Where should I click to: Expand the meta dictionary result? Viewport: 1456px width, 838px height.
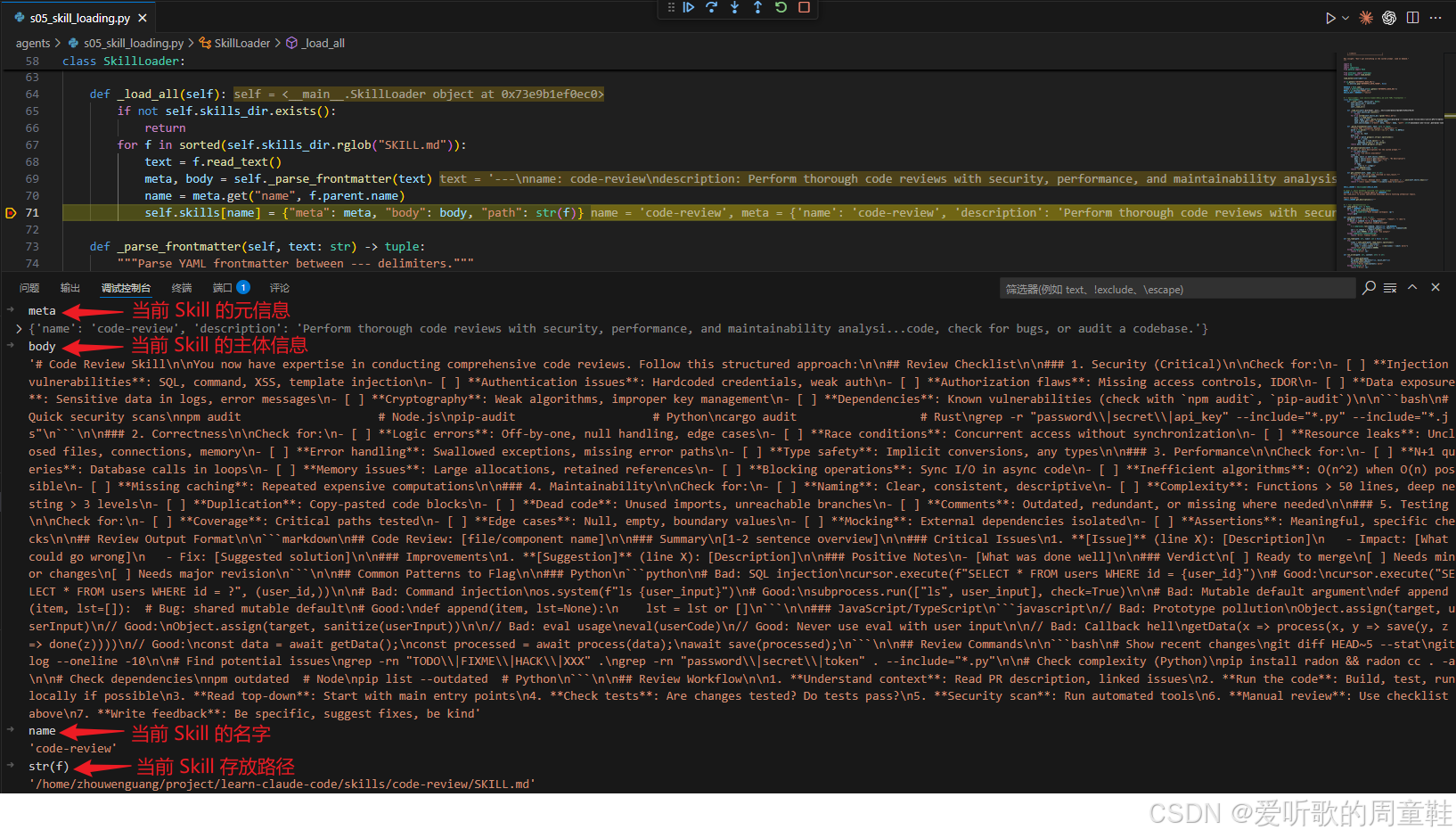[x=19, y=329]
